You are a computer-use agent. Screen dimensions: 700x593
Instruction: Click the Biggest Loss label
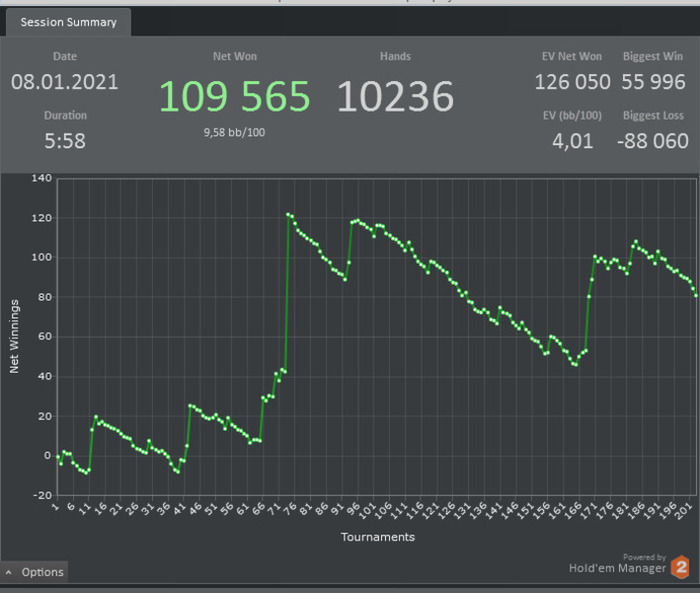point(653,116)
